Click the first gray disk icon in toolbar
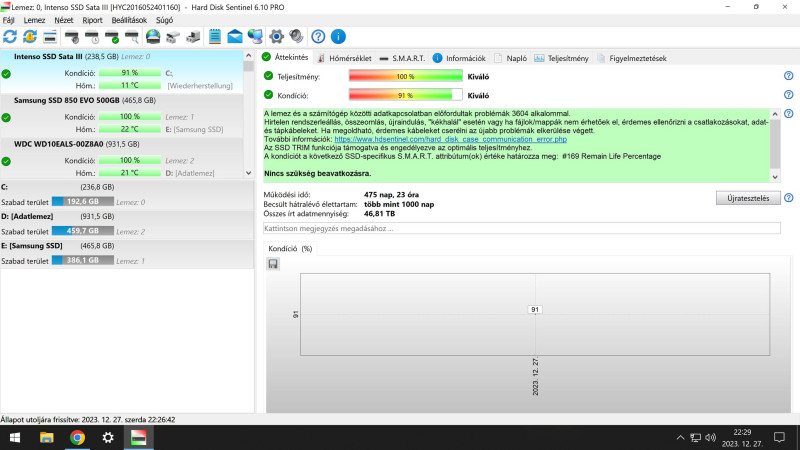Image resolution: width=800 pixels, height=450 pixels. (72, 37)
